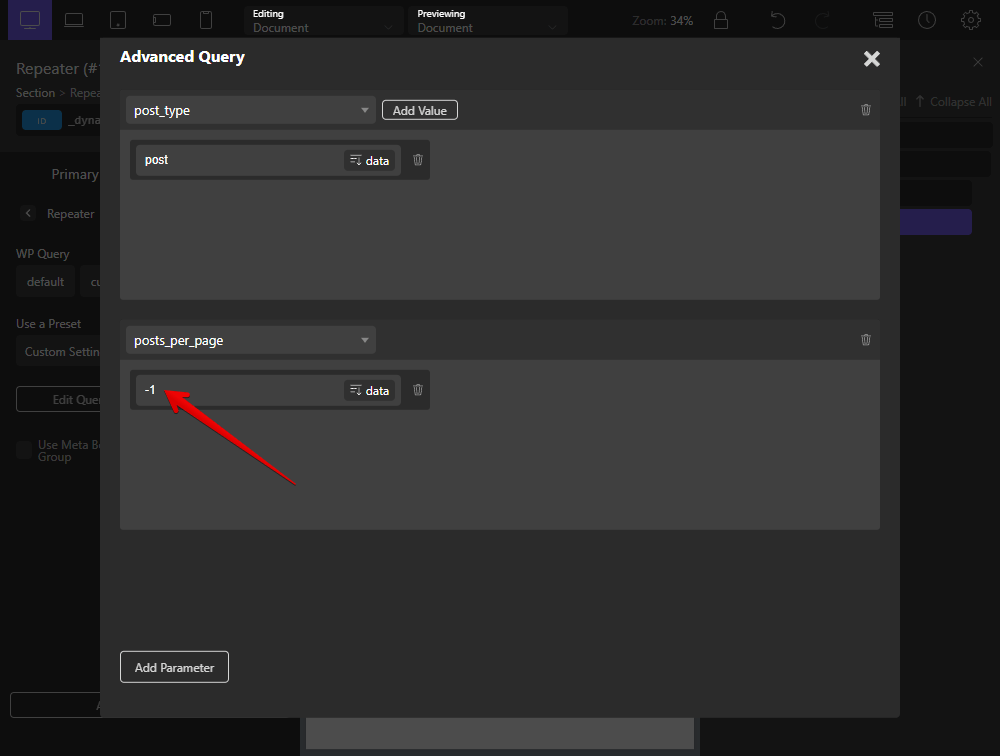The width and height of the screenshot is (1000, 756).
Task: Remove the 'post' value using its trash icon
Action: pos(418,160)
